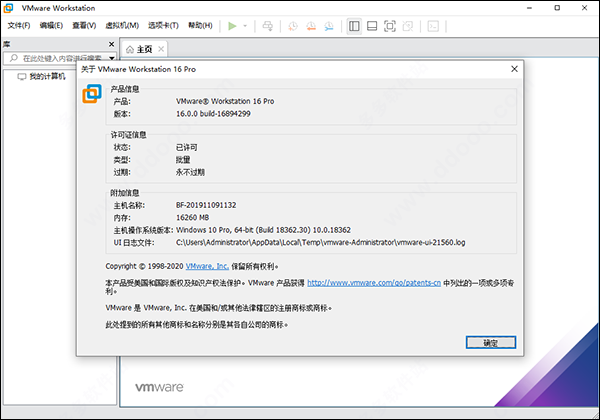Click the 确定 button

coord(491,342)
